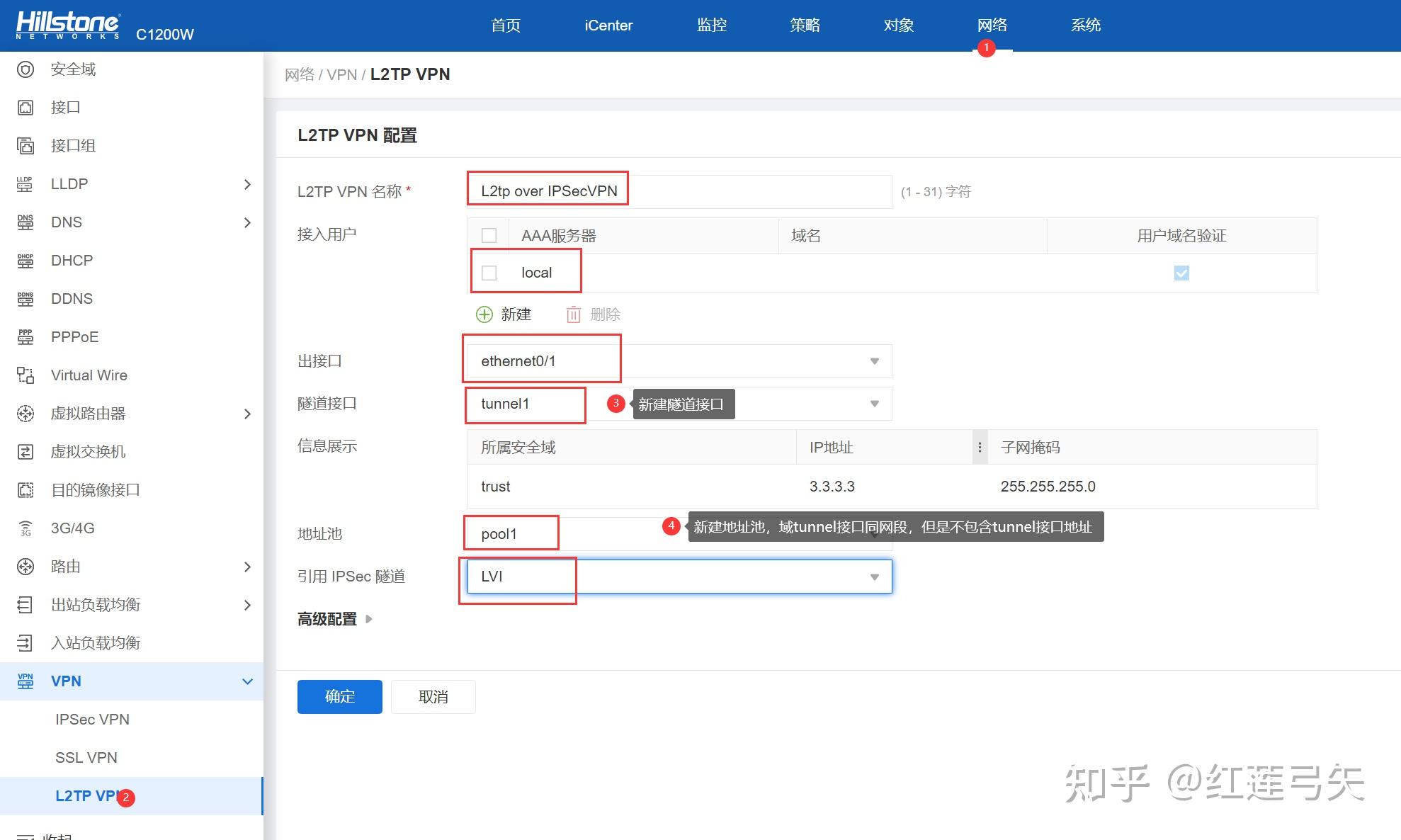
Task: Click the 域名 column header
Action: click(913, 236)
